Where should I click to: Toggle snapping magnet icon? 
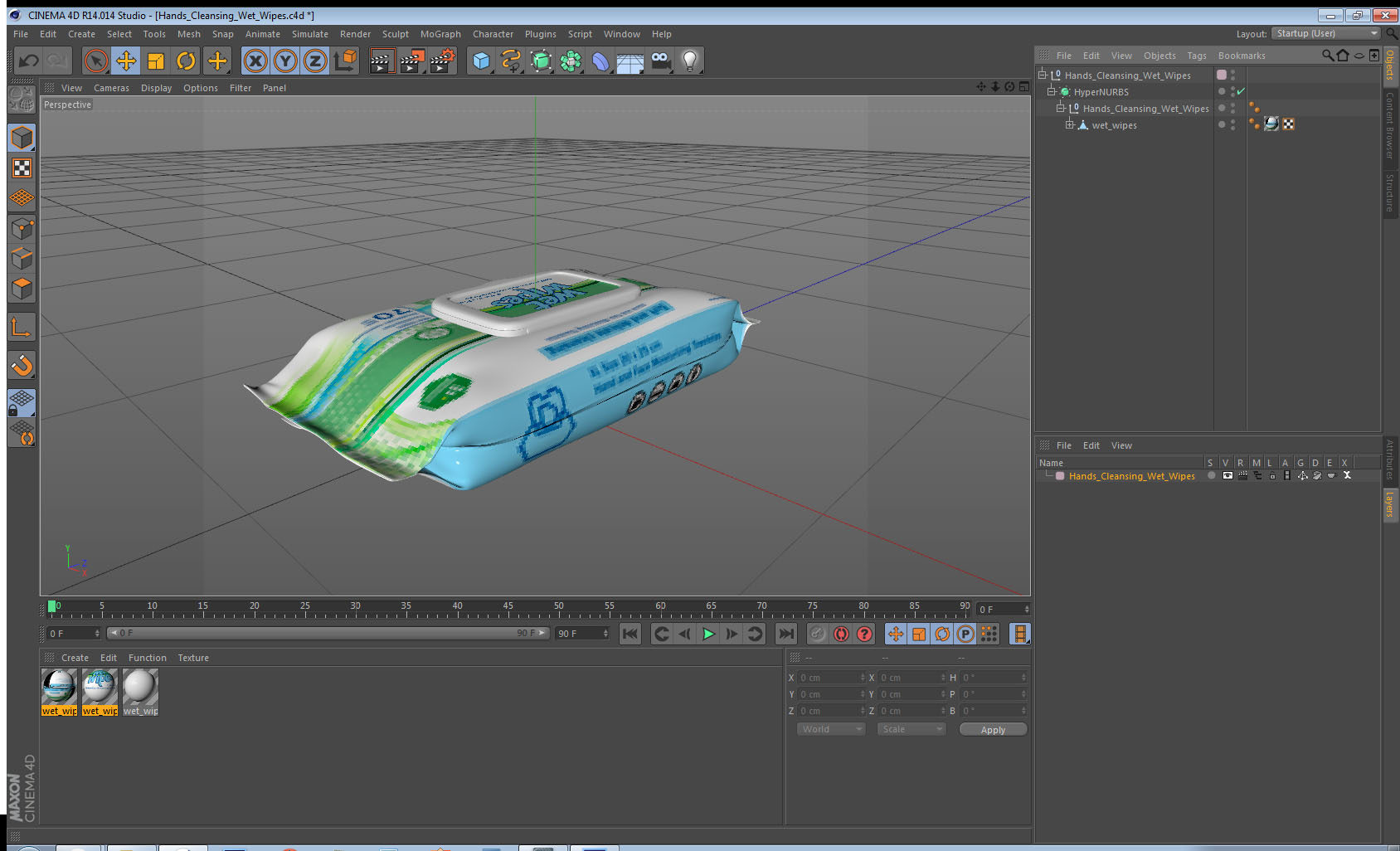click(22, 365)
